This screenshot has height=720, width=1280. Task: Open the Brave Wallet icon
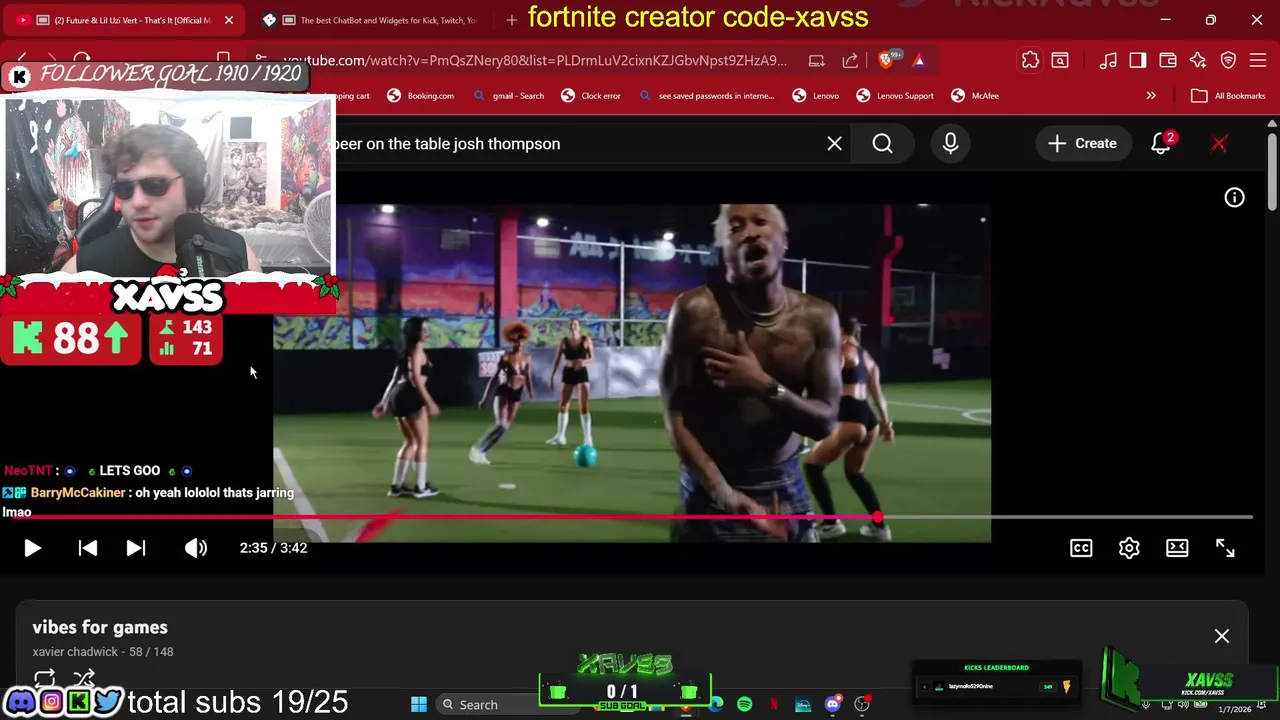pyautogui.click(x=1168, y=61)
